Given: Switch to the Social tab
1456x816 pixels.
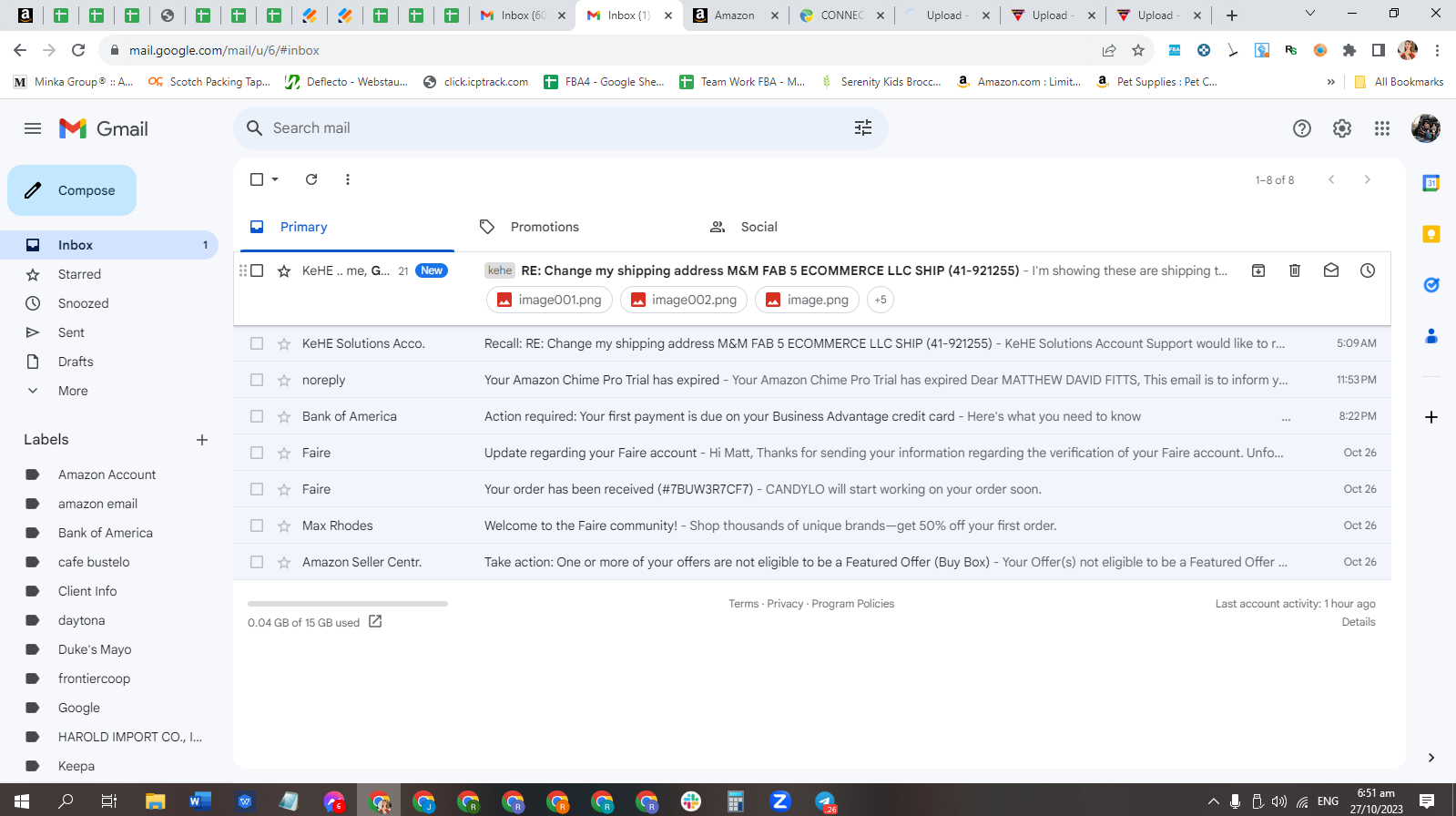Looking at the screenshot, I should [x=807, y=227].
